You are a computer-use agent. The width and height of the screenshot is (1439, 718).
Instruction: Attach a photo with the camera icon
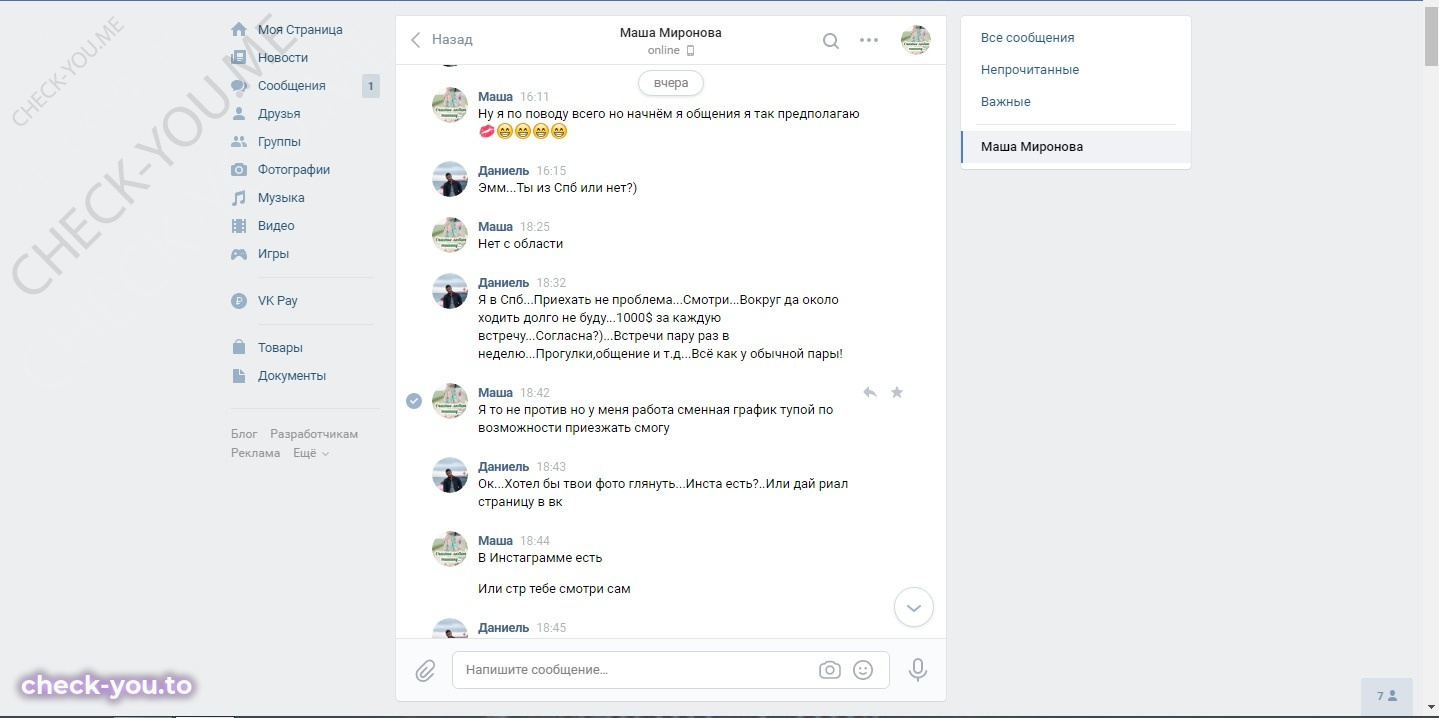point(829,670)
